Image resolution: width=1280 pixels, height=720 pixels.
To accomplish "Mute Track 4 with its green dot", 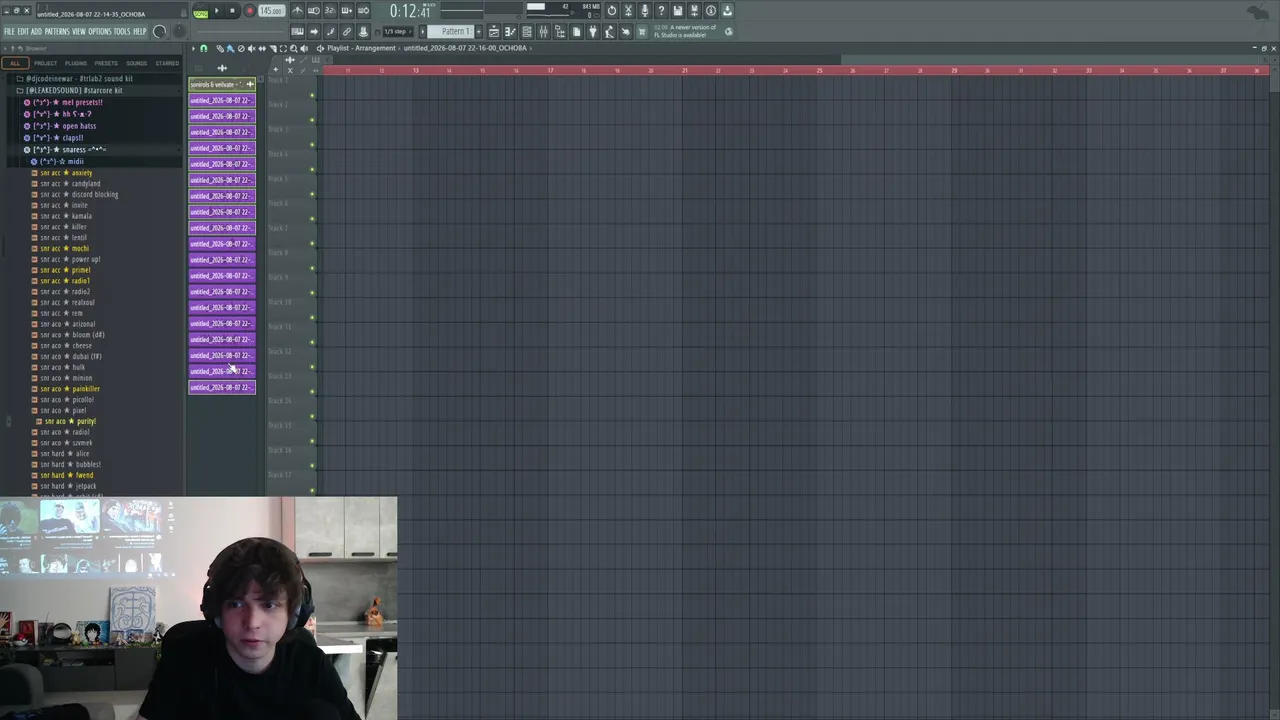I will pos(312,170).
